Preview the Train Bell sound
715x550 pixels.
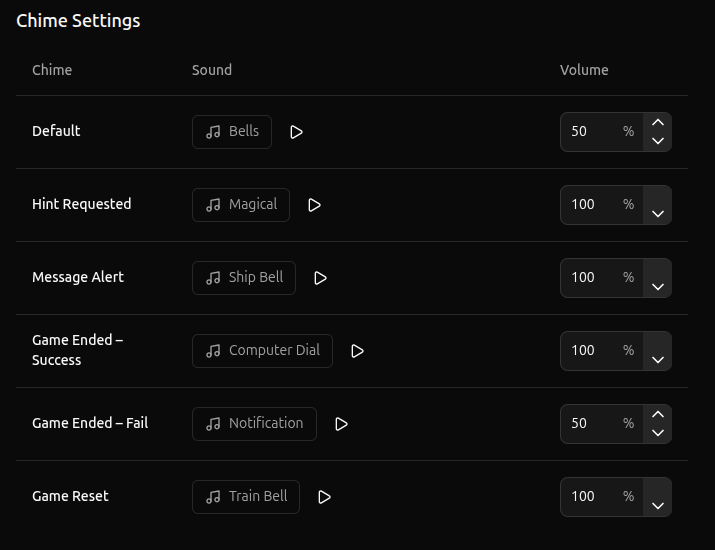[x=324, y=497]
